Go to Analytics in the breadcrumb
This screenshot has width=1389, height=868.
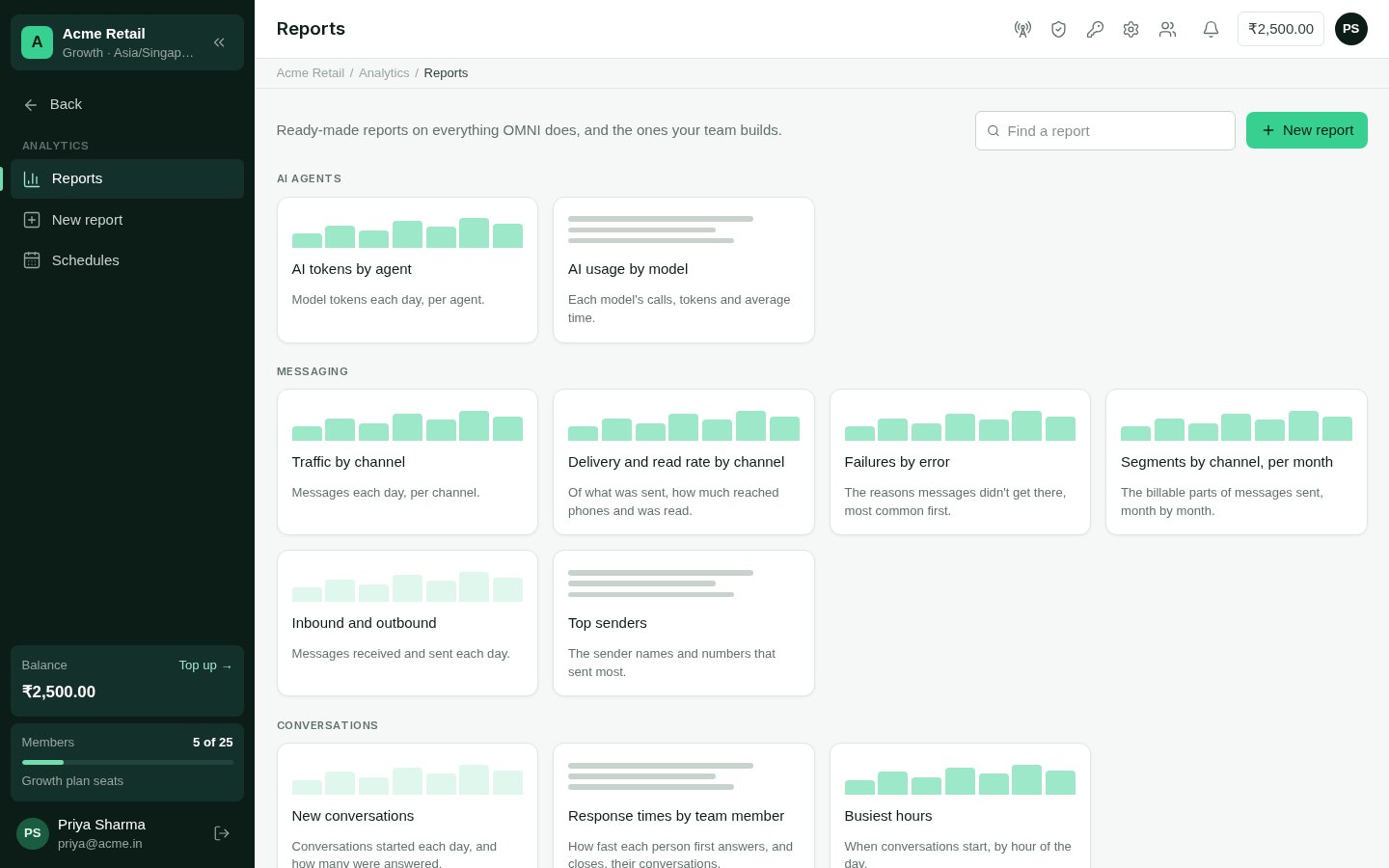[x=384, y=73]
